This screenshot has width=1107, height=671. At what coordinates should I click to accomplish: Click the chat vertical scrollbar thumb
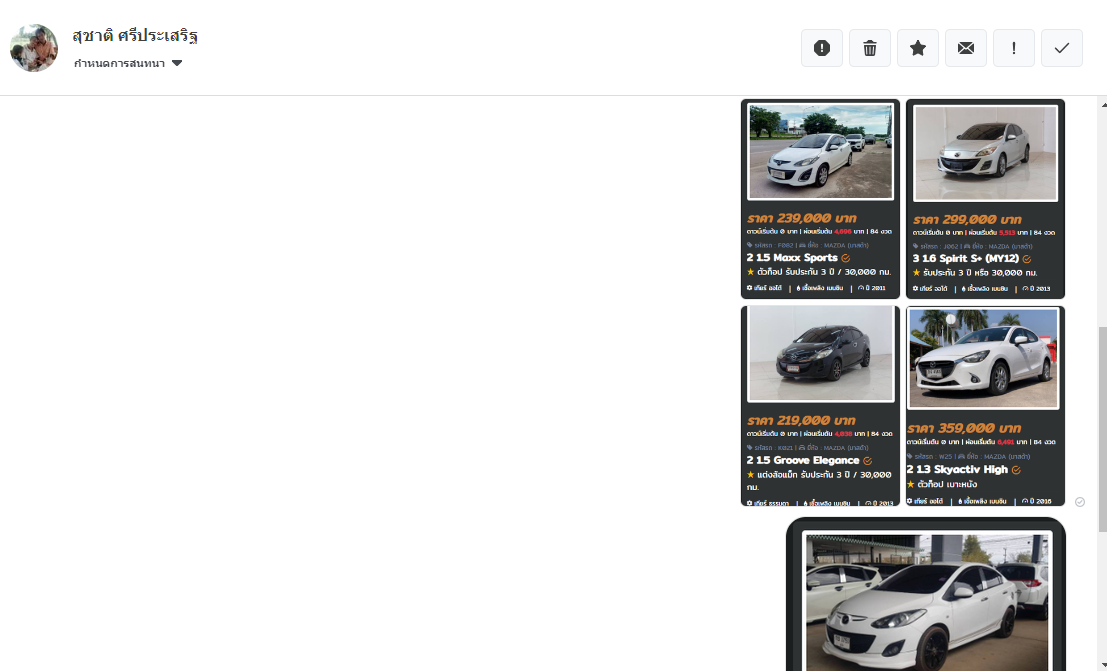[1103, 429]
